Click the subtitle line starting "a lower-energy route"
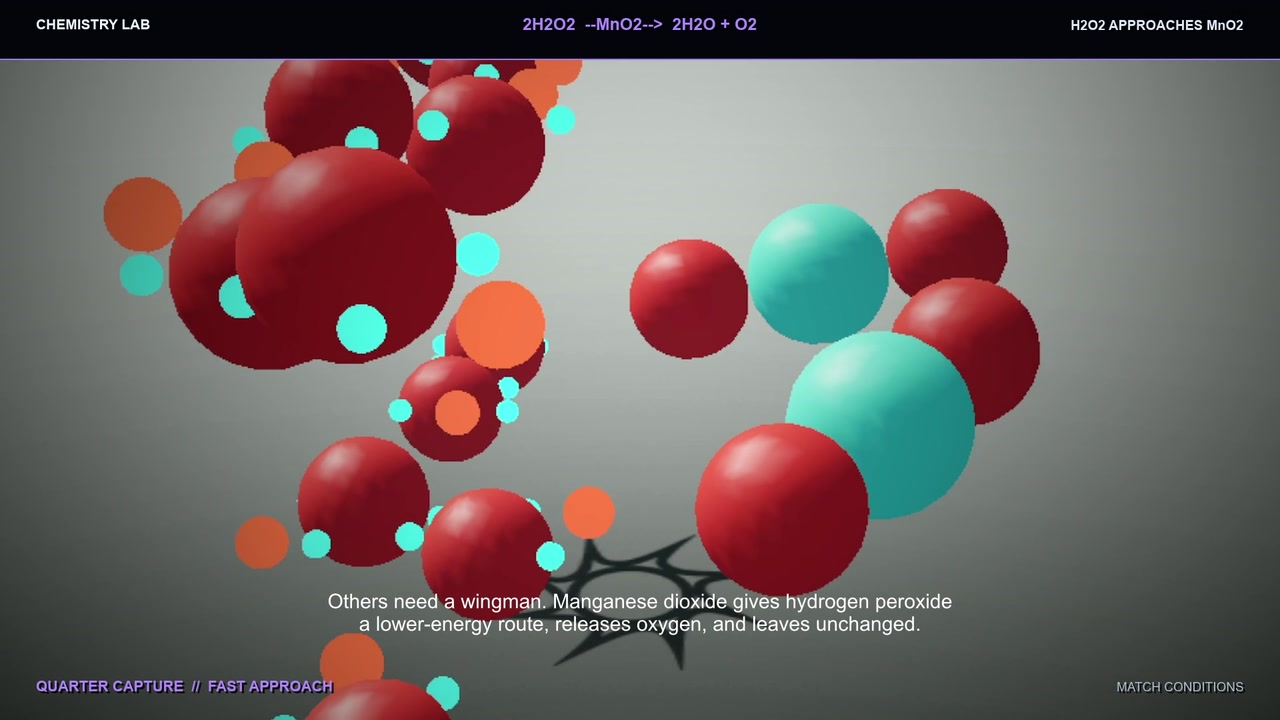The image size is (1280, 720). pos(639,624)
